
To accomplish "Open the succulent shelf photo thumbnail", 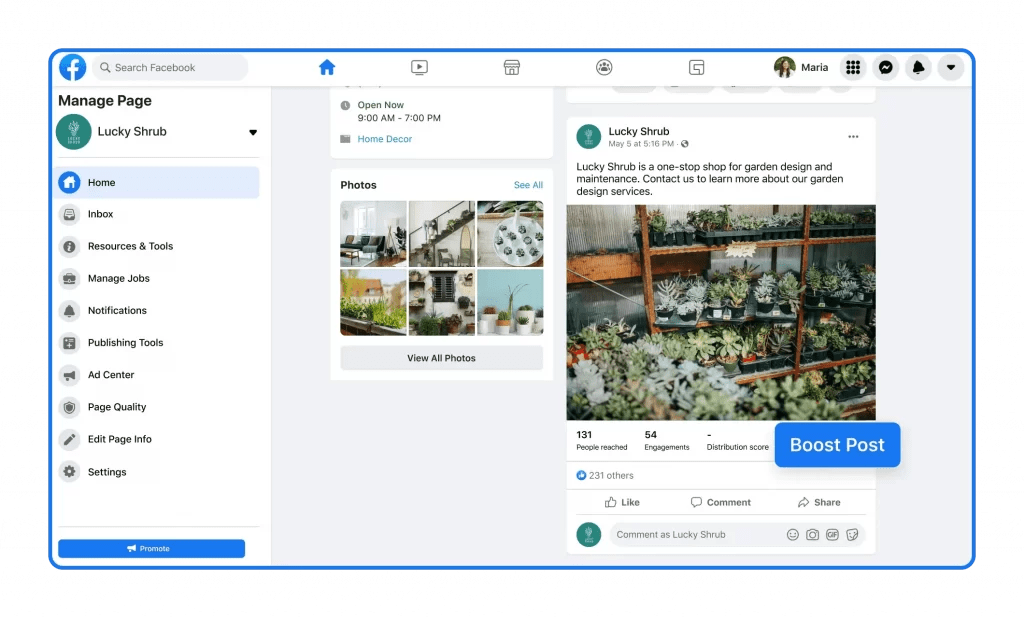I will click(720, 312).
